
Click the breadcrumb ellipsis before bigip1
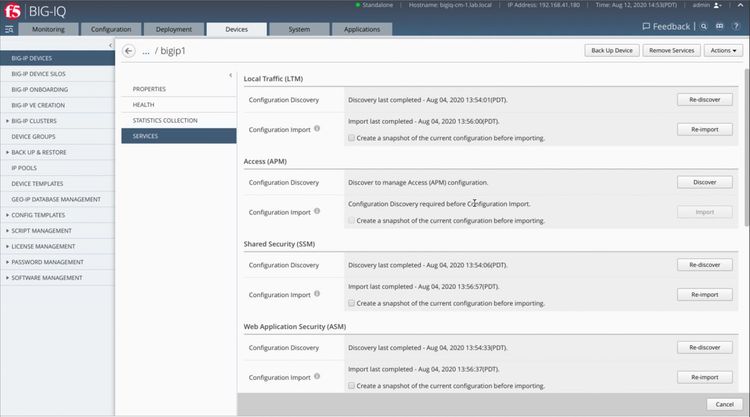click(145, 51)
